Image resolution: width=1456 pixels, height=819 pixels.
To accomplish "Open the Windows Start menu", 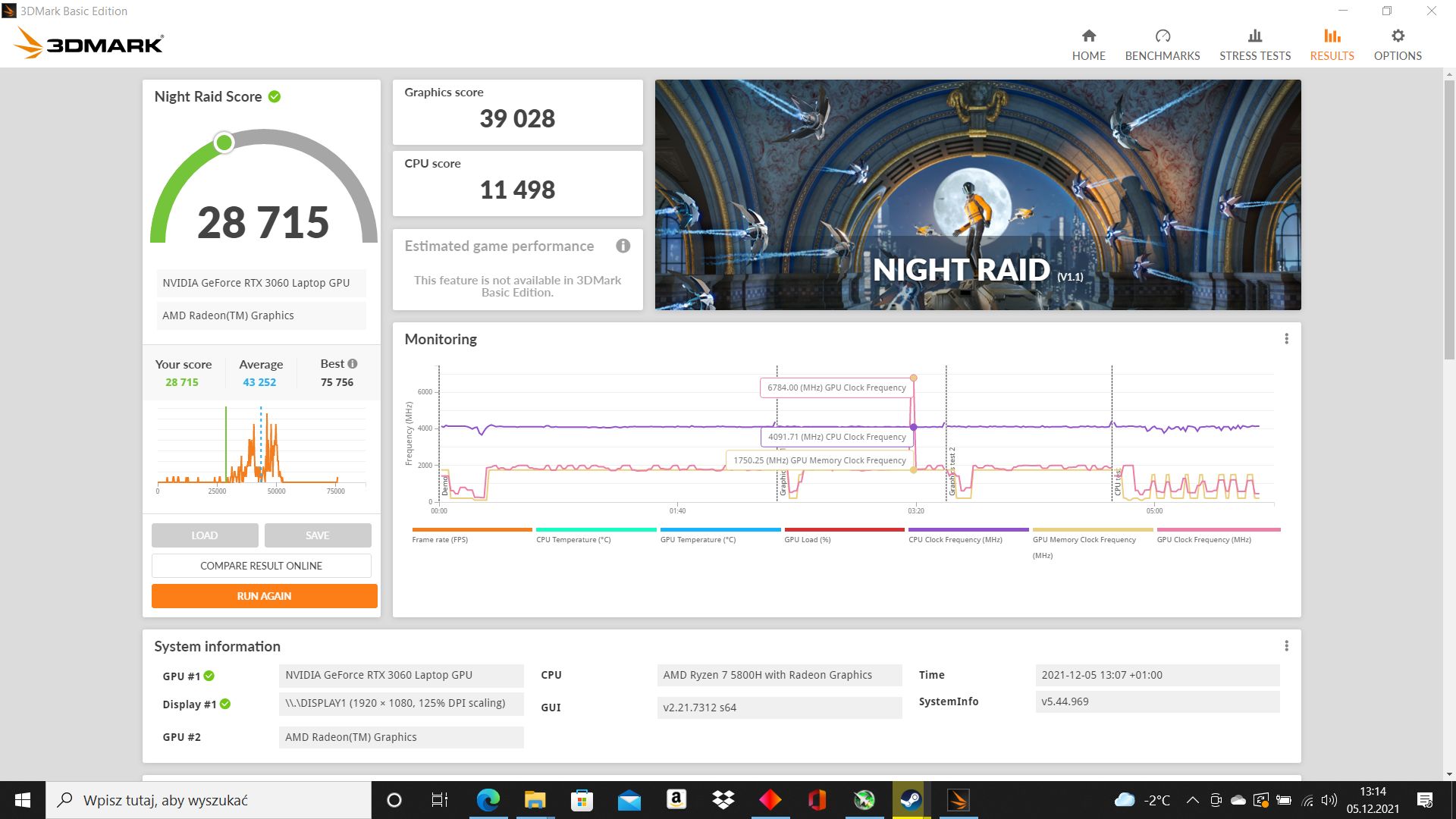I will [x=23, y=800].
